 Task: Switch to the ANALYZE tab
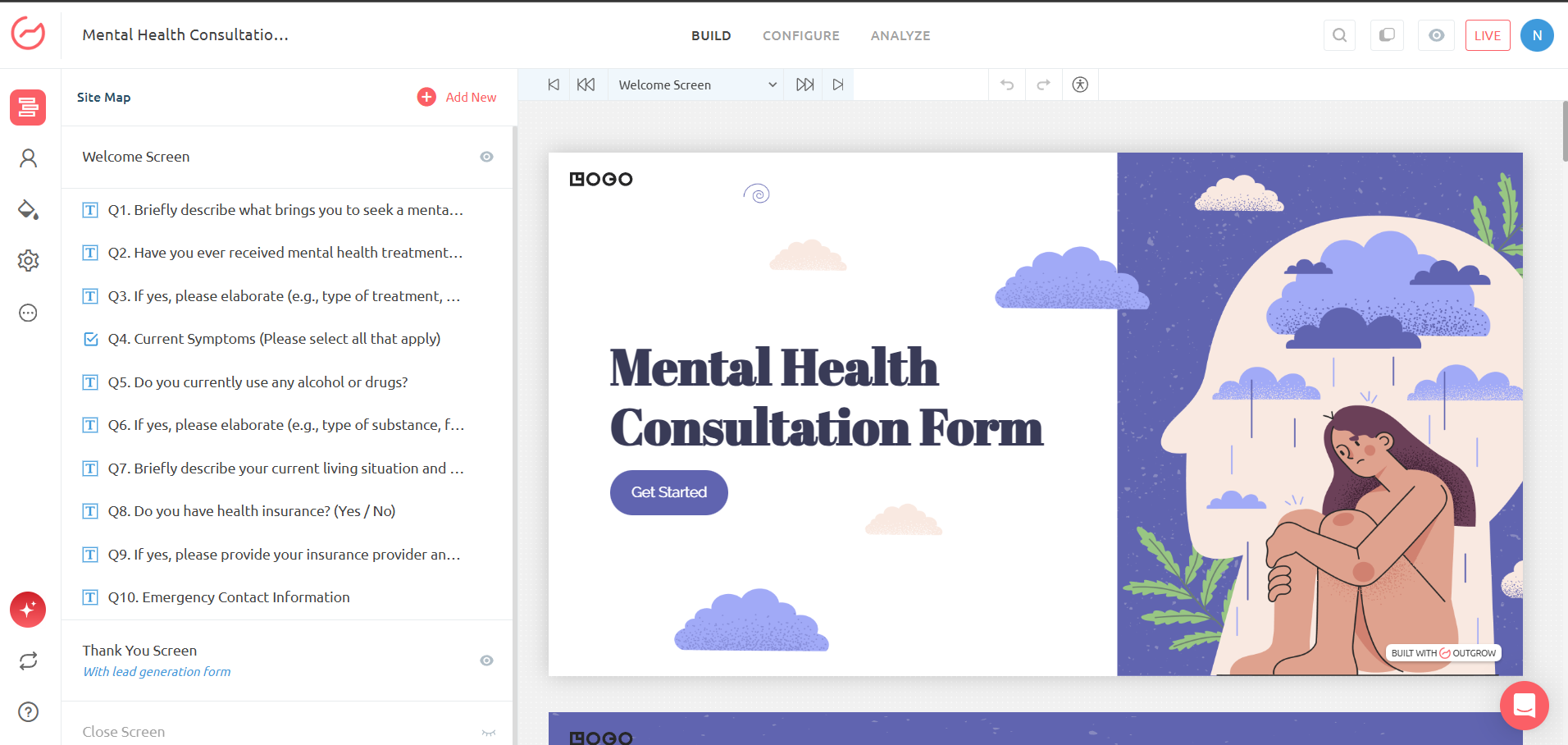[x=900, y=36]
